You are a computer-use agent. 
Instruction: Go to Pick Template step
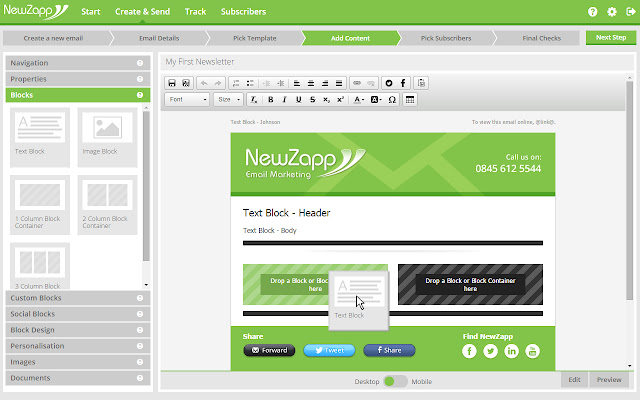click(x=255, y=38)
